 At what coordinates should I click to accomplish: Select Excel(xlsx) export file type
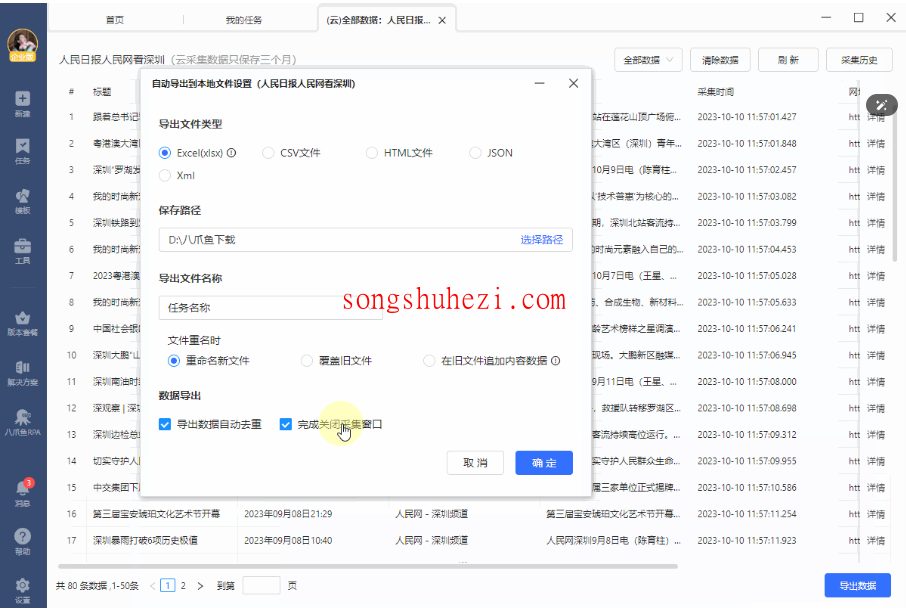[x=165, y=153]
